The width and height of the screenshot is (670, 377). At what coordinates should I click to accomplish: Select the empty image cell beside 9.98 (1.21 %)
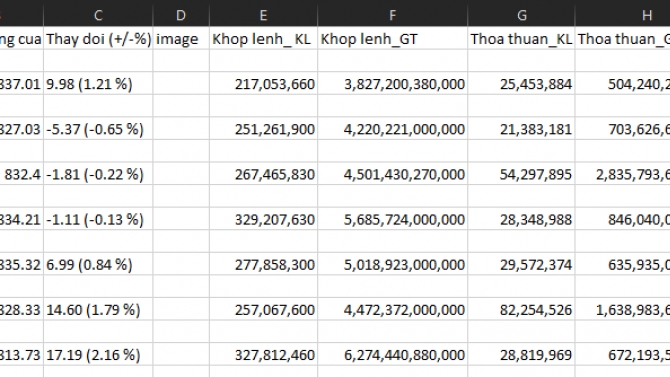181,84
